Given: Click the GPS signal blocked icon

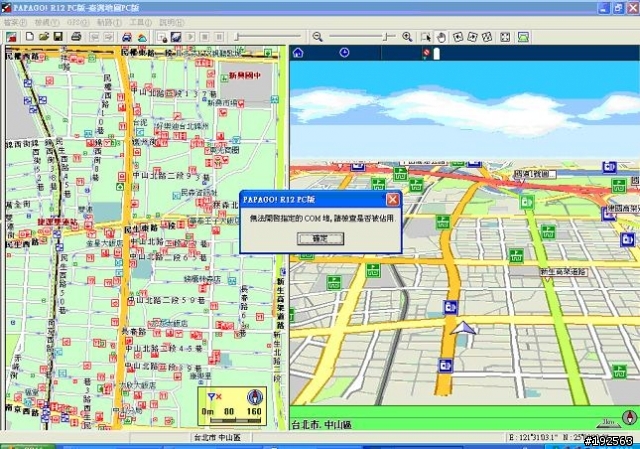Looking at the screenshot, I should point(427,53).
